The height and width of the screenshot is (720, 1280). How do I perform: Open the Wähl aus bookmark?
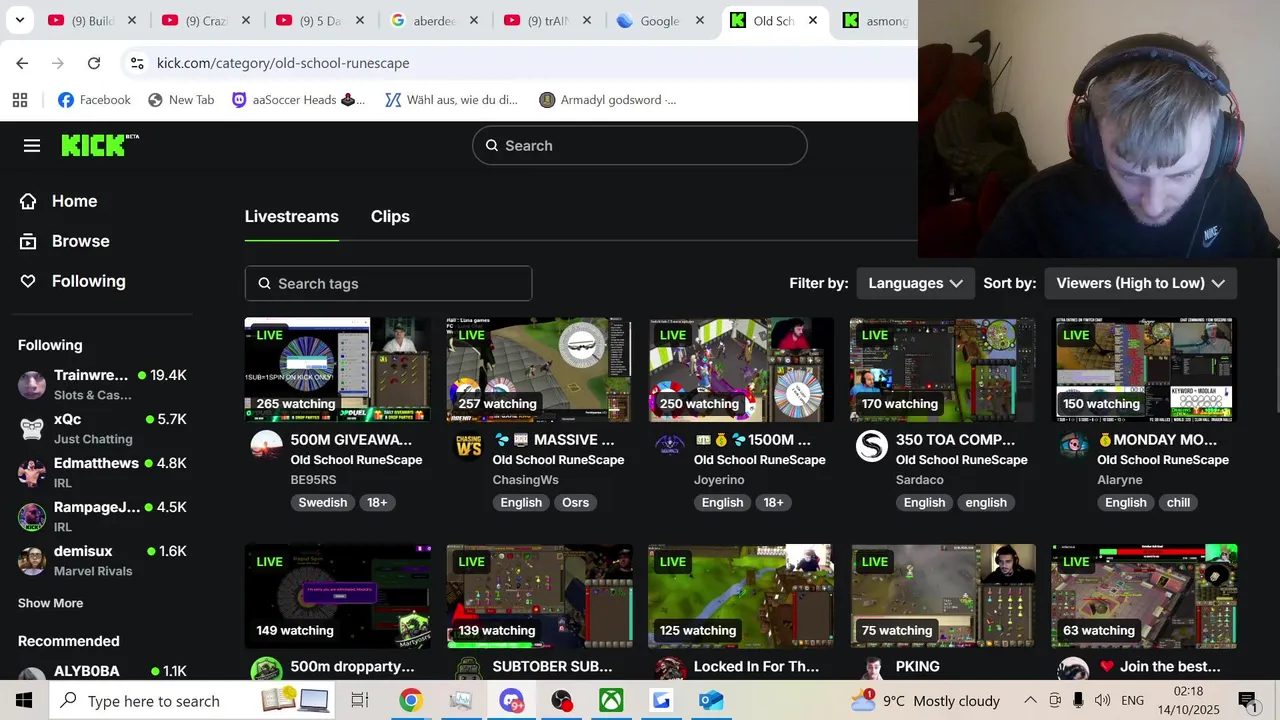451,100
